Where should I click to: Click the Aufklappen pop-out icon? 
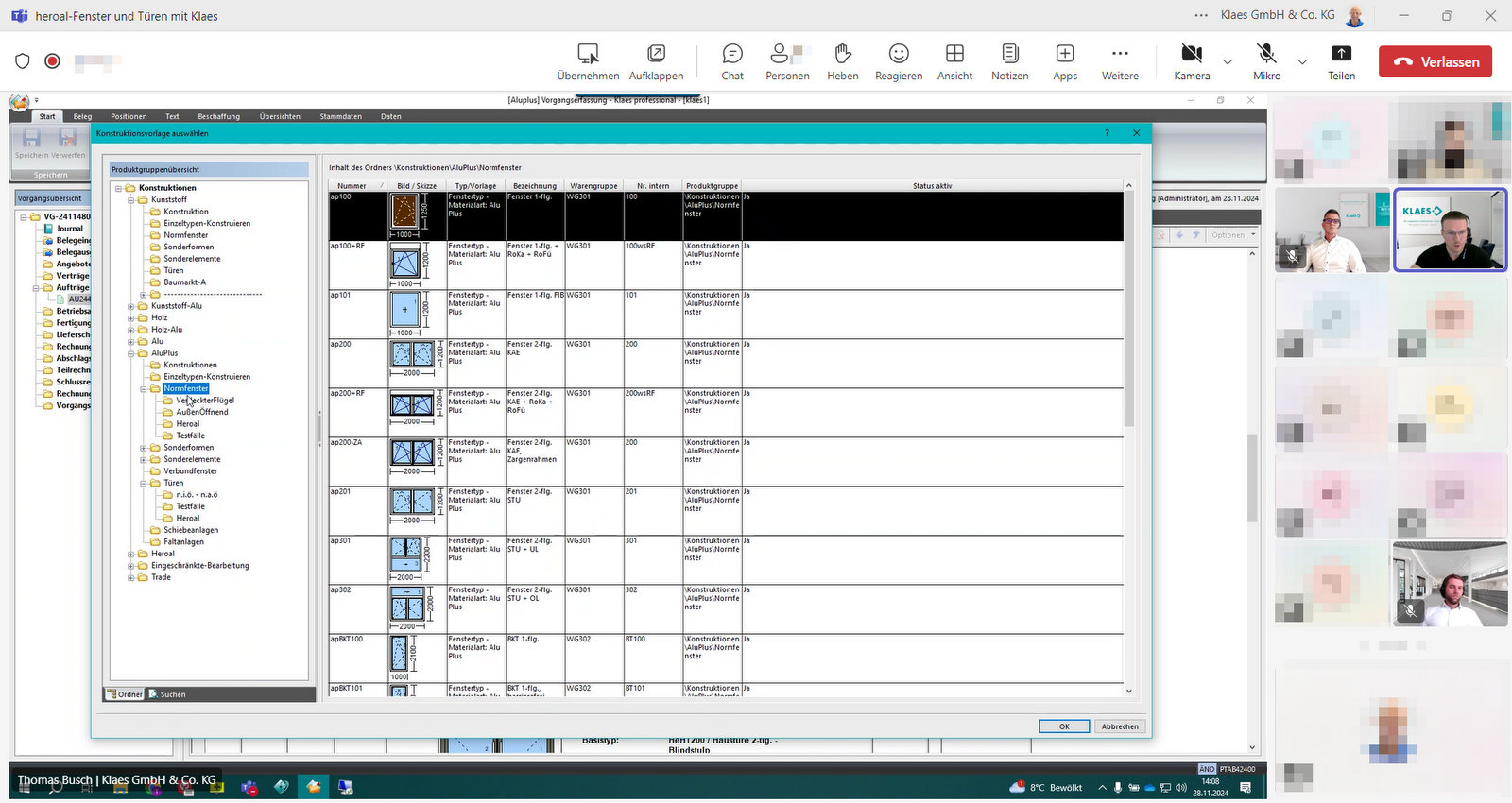pyautogui.click(x=656, y=54)
